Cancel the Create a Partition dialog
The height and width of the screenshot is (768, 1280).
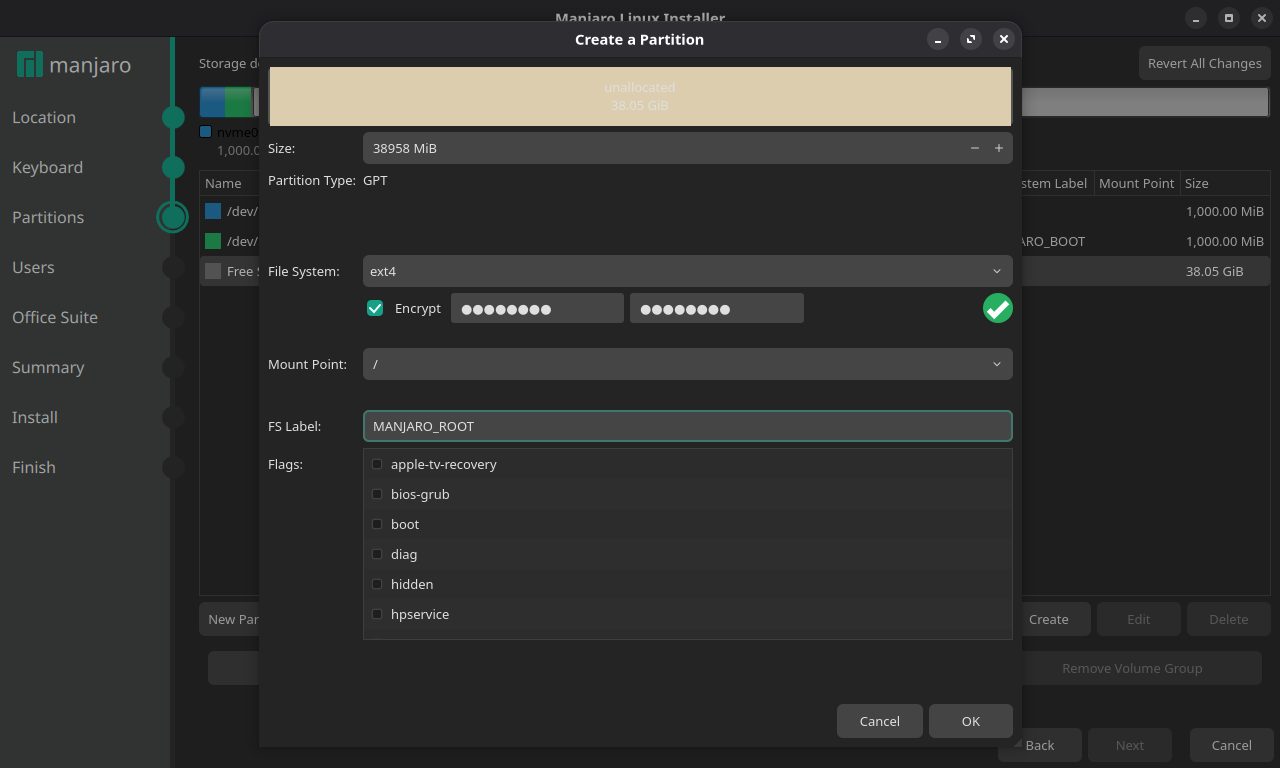coord(879,721)
